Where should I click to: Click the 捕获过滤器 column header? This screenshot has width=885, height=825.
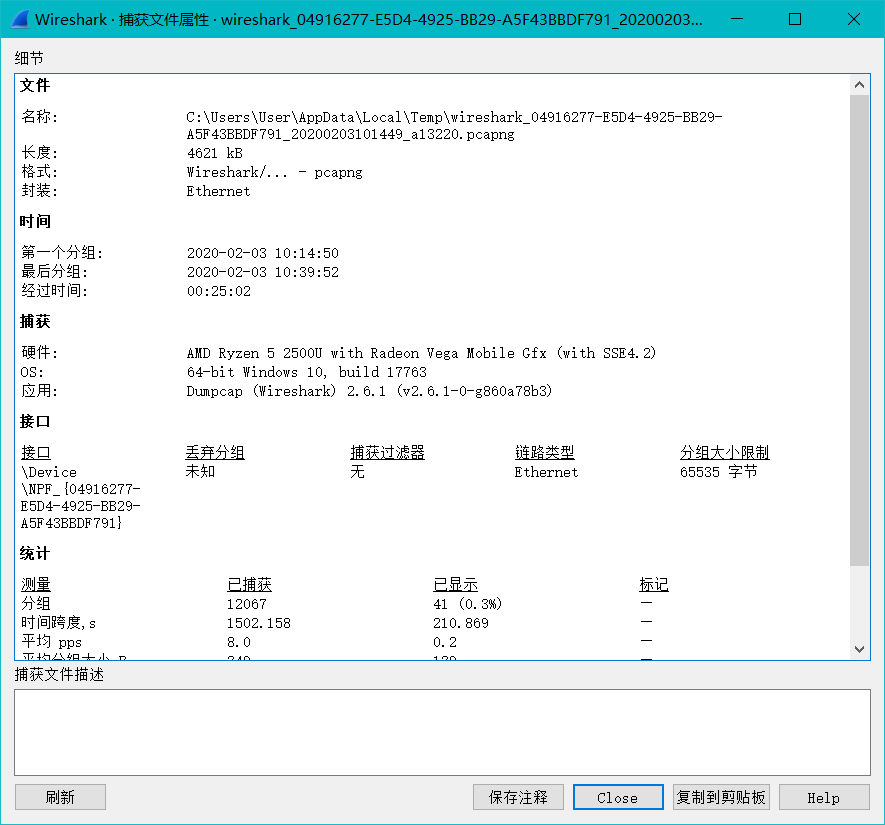point(387,453)
